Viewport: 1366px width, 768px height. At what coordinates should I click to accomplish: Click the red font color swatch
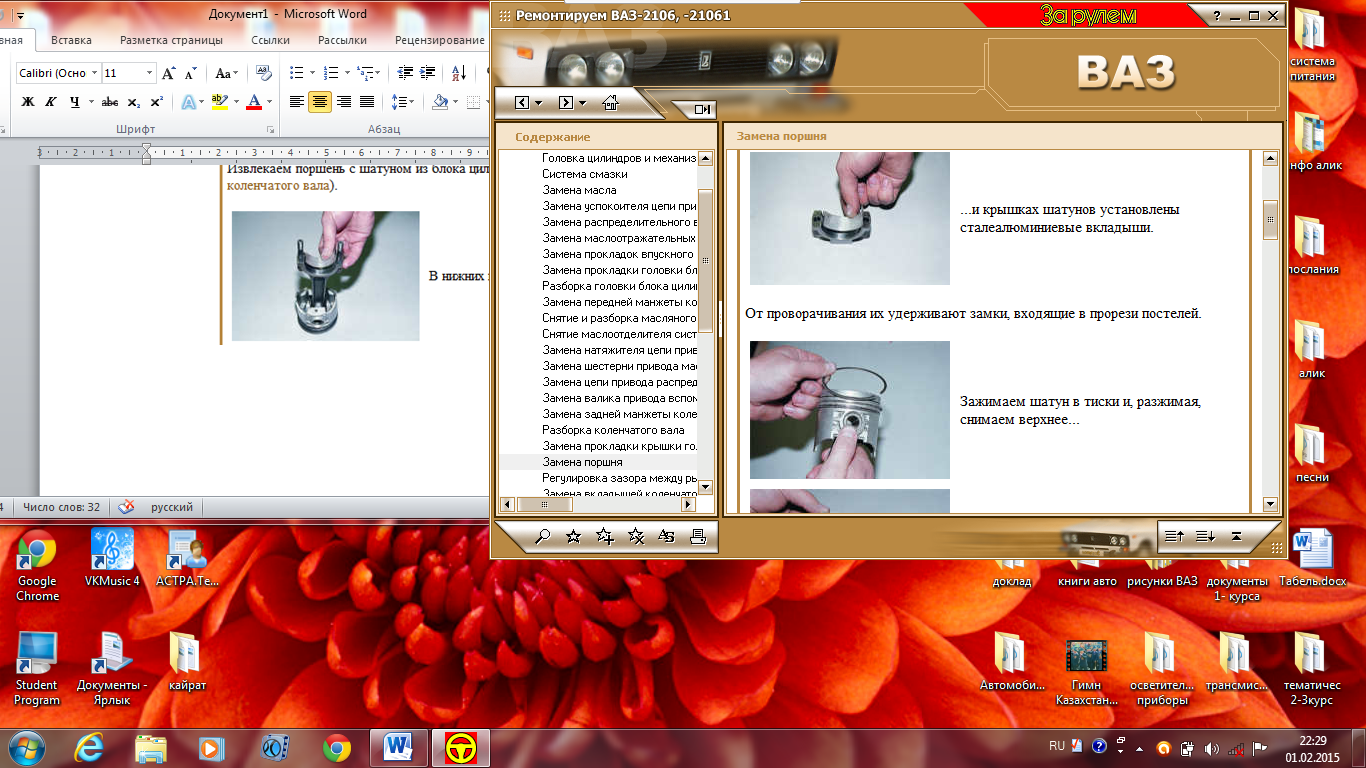(254, 102)
